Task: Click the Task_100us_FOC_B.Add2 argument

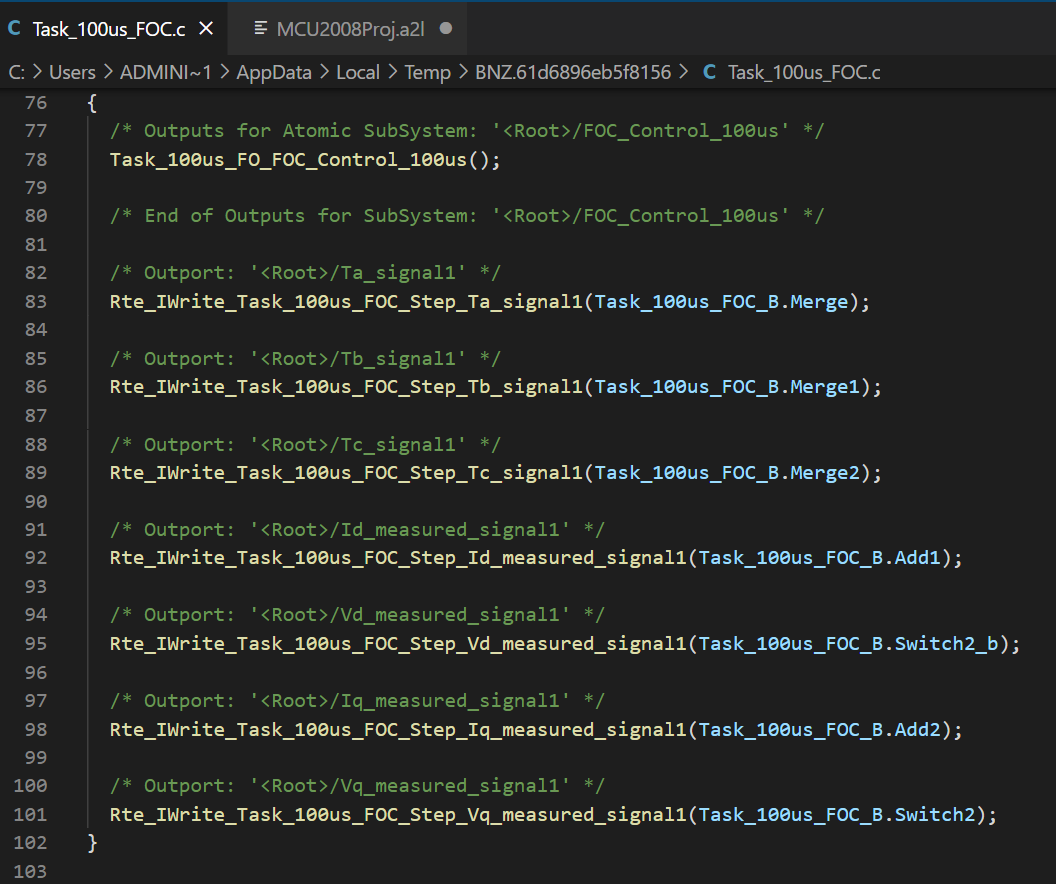Action: (x=820, y=729)
